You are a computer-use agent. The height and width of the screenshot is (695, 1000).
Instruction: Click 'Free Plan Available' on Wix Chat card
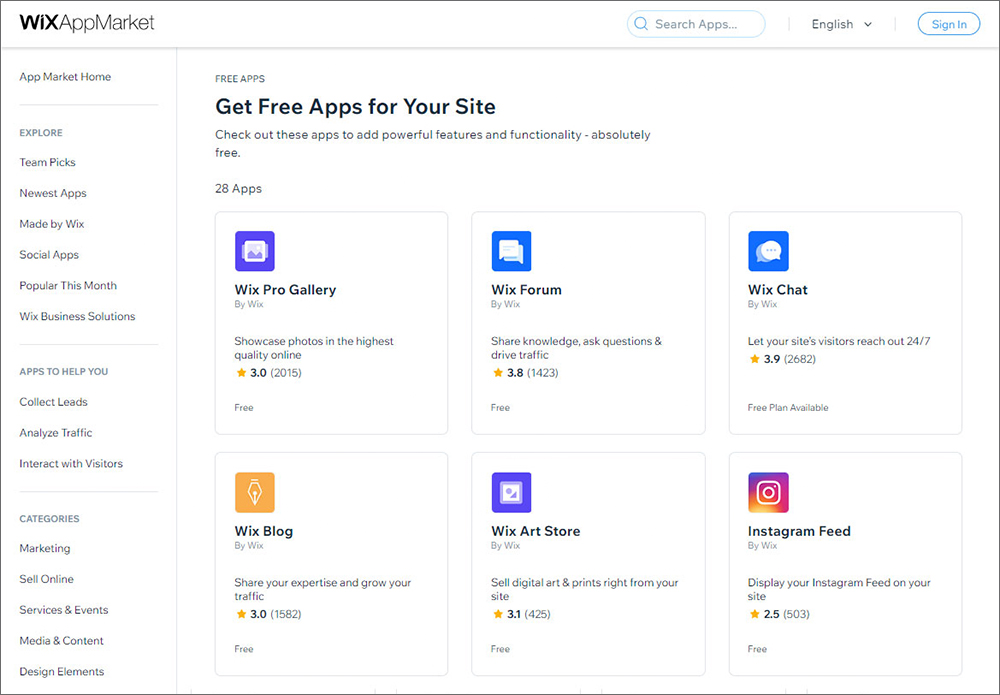coord(788,407)
